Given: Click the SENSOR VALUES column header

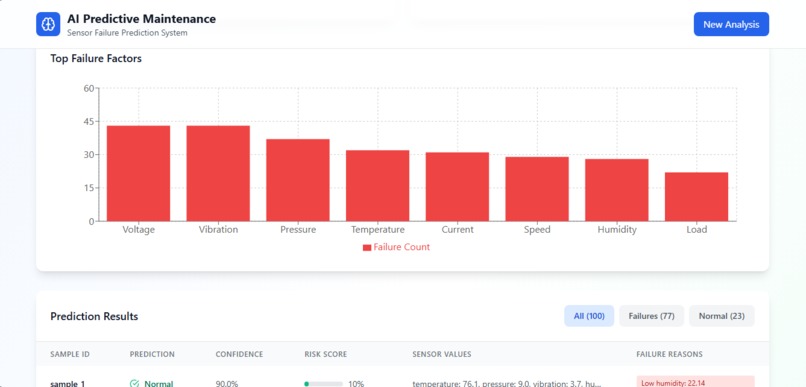Looking at the screenshot, I should (442, 354).
